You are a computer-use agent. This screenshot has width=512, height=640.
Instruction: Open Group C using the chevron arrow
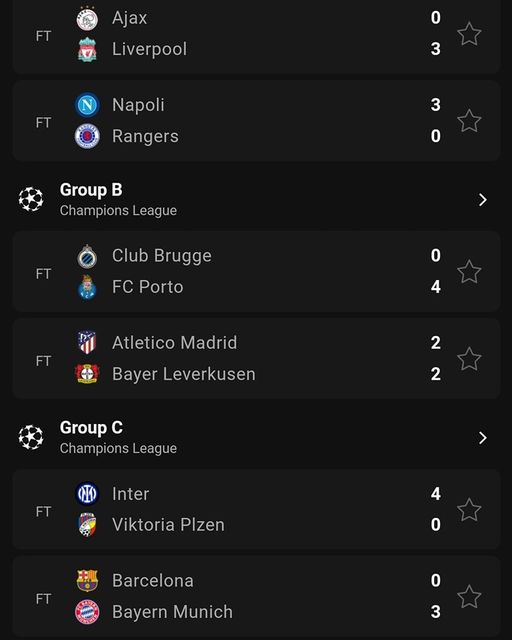click(483, 438)
